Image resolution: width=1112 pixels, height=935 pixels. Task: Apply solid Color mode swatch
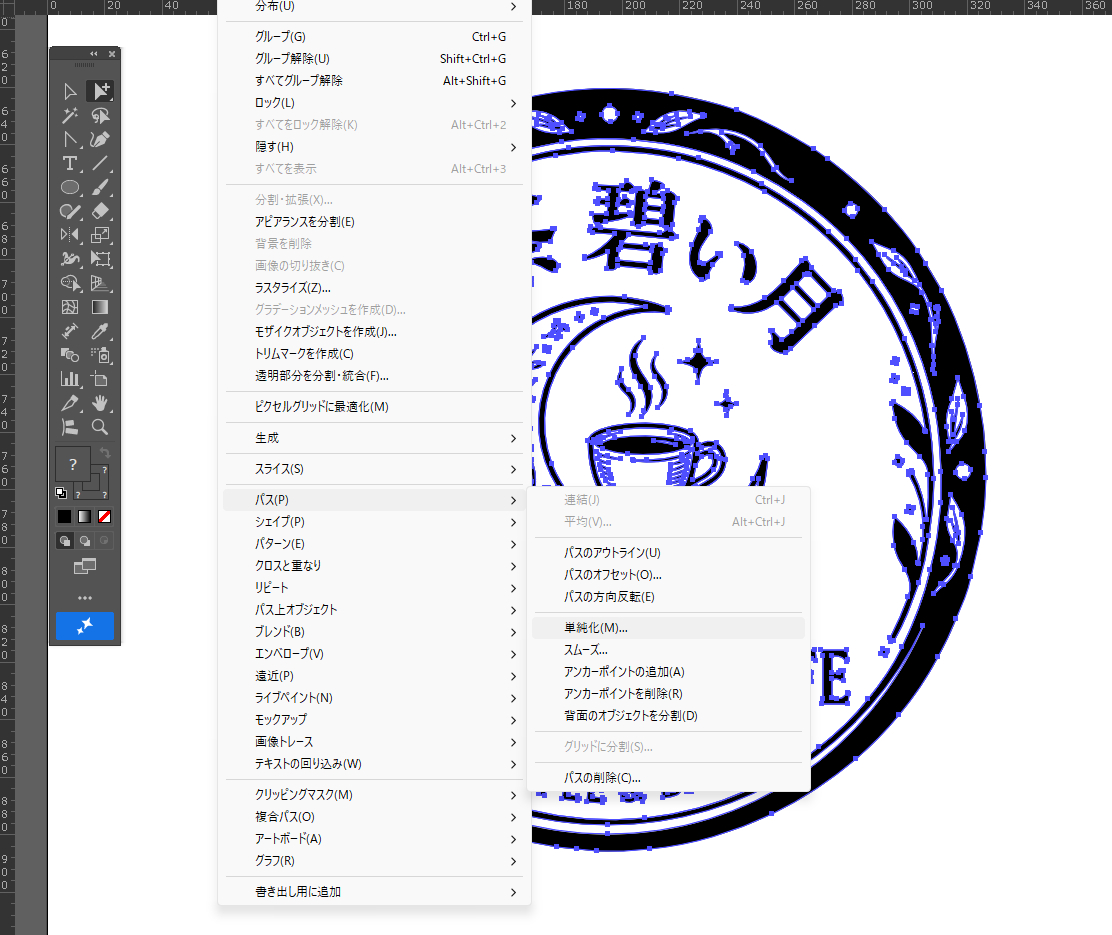point(65,516)
